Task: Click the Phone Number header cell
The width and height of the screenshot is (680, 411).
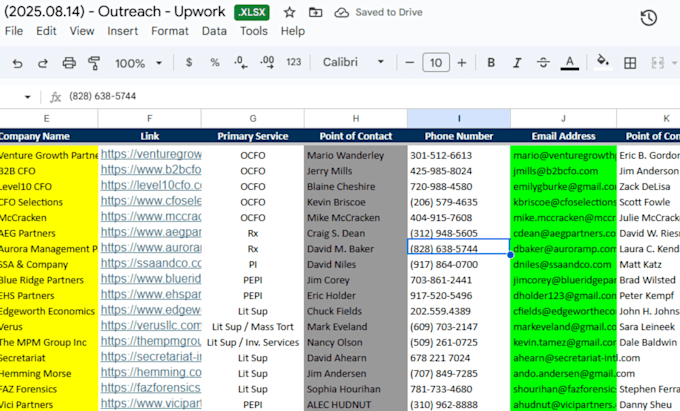Action: point(459,136)
